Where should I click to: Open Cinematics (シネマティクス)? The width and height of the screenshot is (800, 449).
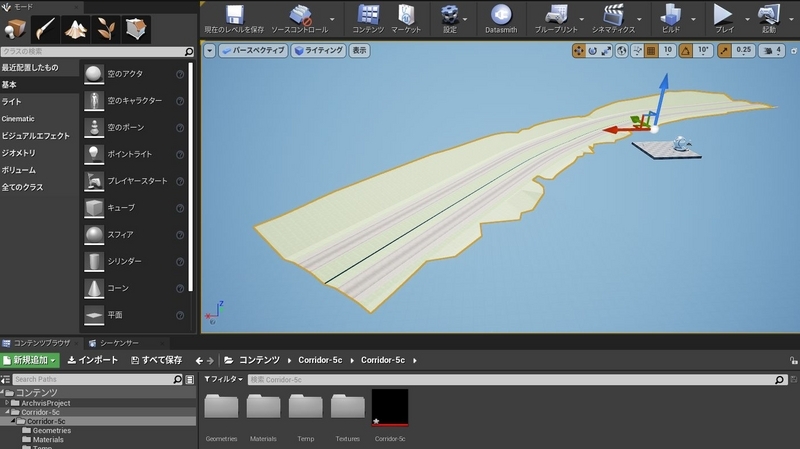tap(613, 19)
